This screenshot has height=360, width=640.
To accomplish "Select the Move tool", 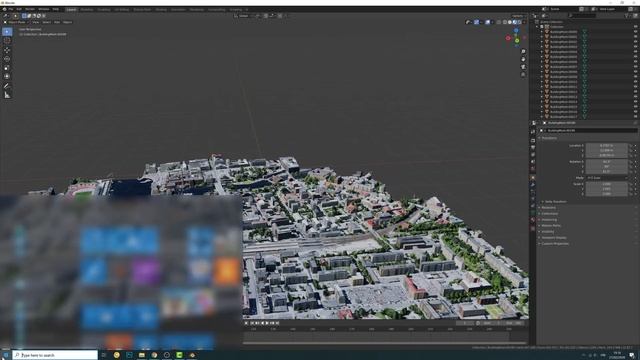I will coord(7,50).
